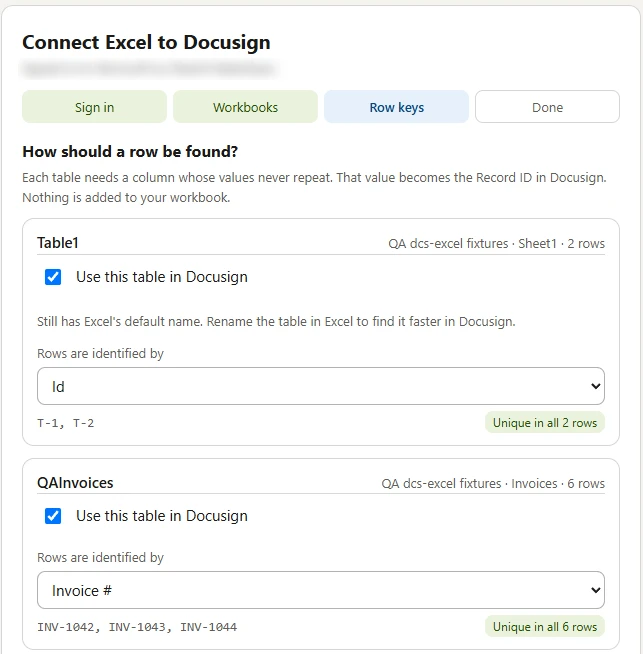
Task: Toggle Use this table checkbox for QAInvoices
Action: [53, 516]
